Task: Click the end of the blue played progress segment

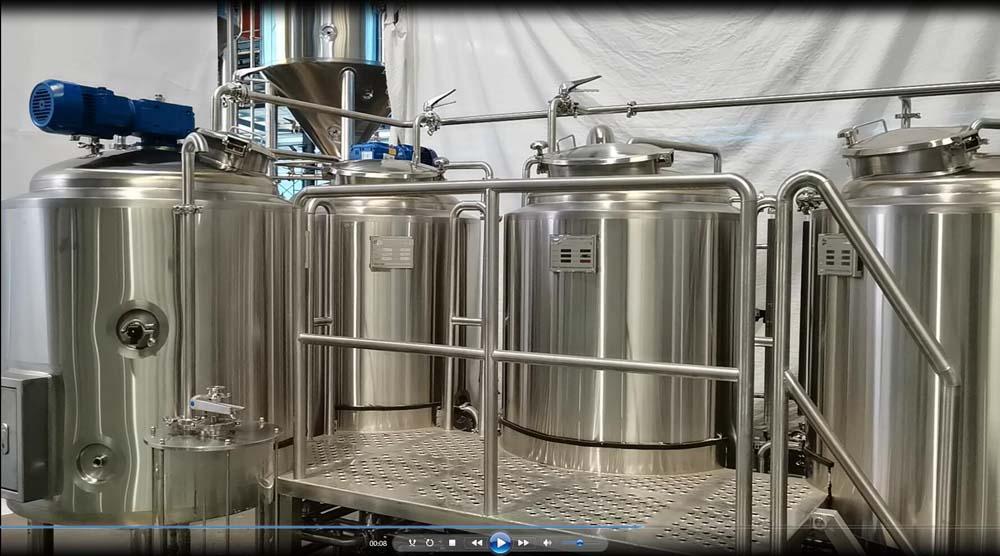Action: coord(641,527)
